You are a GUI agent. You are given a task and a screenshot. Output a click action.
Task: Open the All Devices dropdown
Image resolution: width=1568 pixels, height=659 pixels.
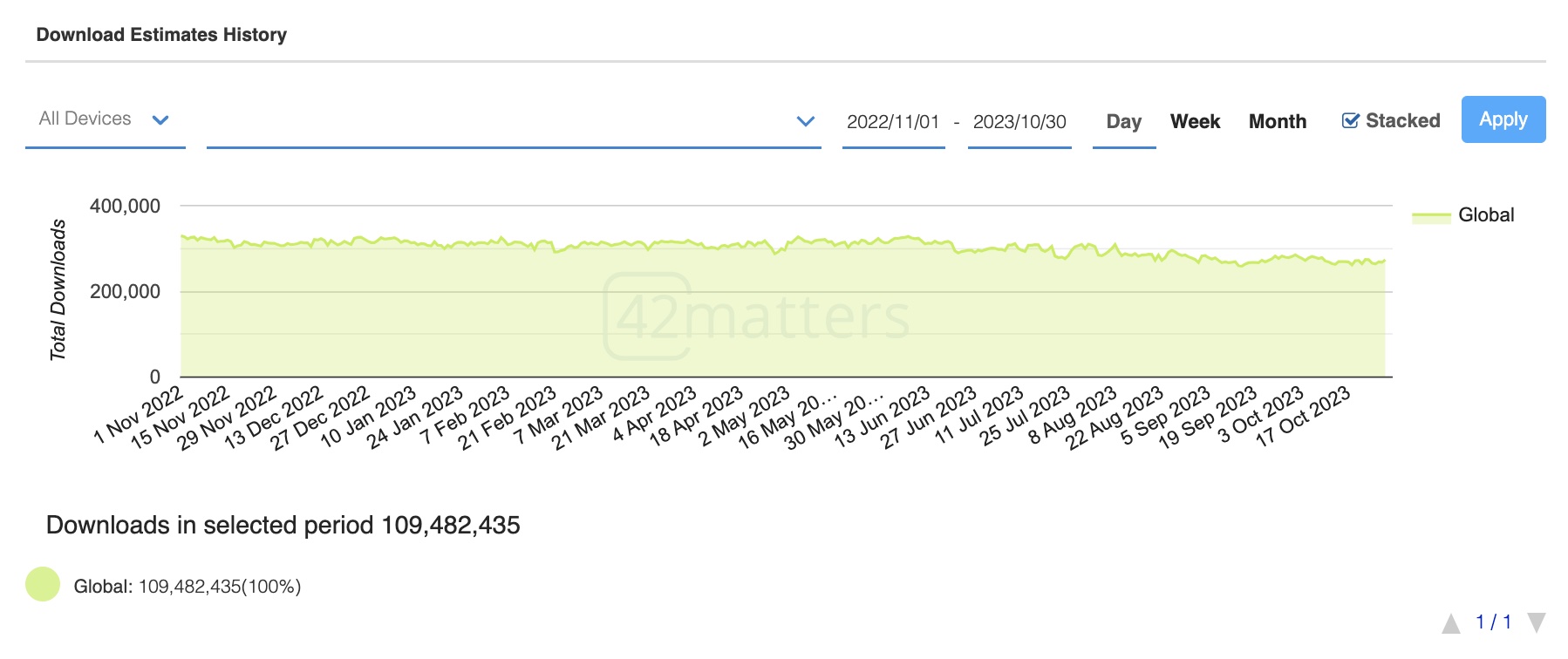pos(105,120)
